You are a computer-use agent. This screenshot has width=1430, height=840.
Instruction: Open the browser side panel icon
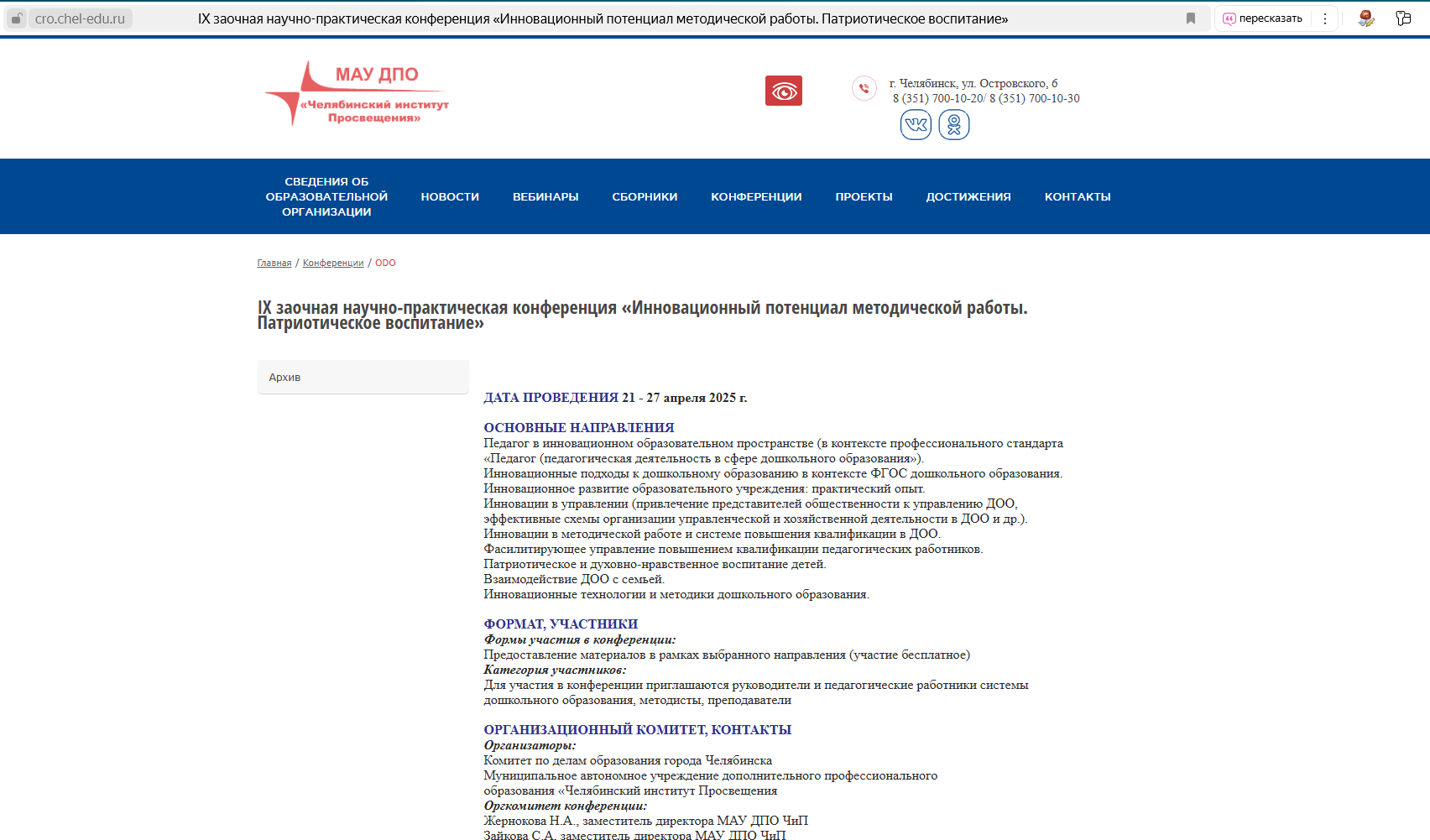point(1403,18)
